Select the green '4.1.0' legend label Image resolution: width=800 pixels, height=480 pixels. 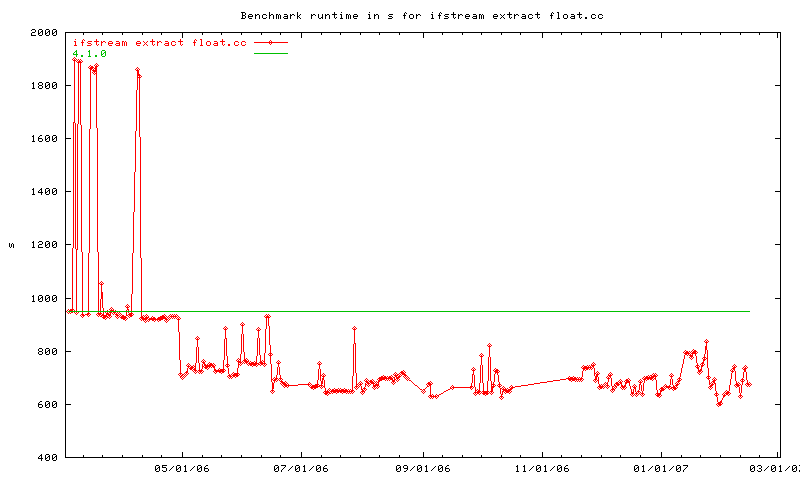(x=89, y=54)
